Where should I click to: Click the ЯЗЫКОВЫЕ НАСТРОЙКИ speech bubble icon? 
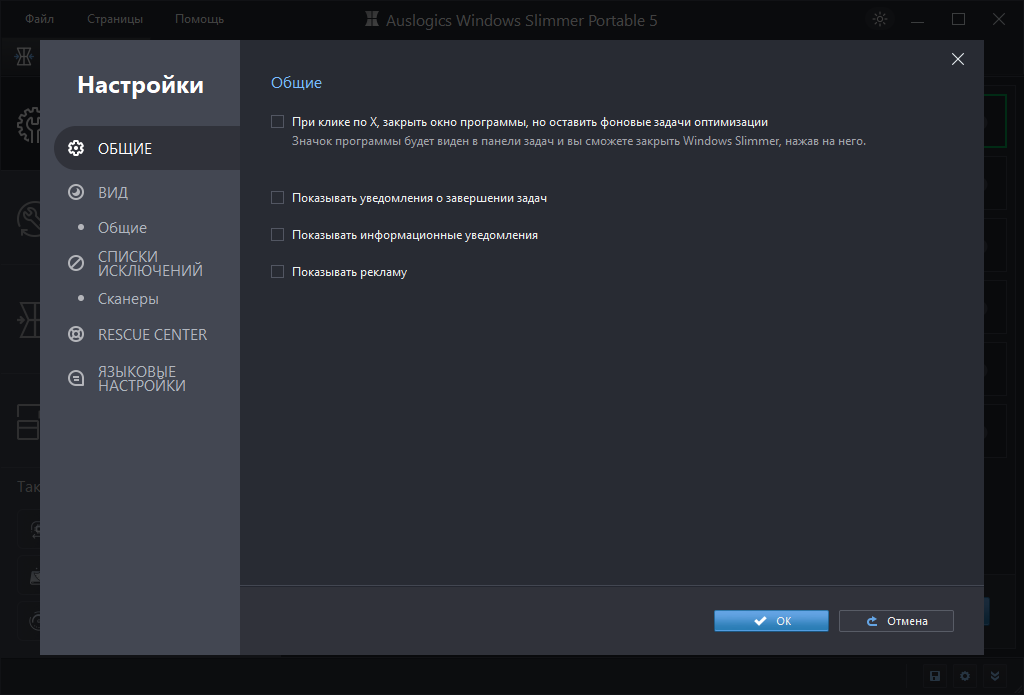(75, 378)
